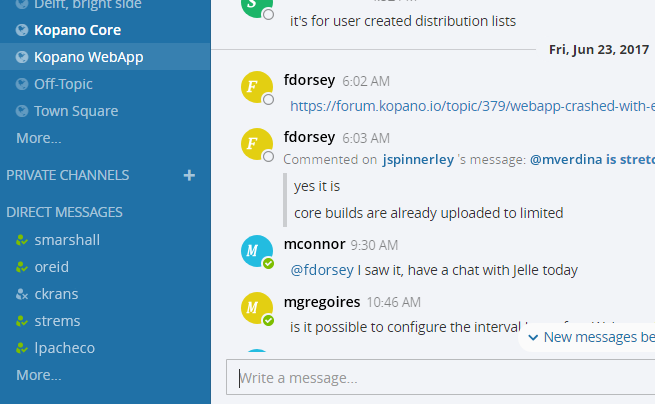Click the offline status icon beside ckrans
655x404 pixels.
[x=23, y=294]
